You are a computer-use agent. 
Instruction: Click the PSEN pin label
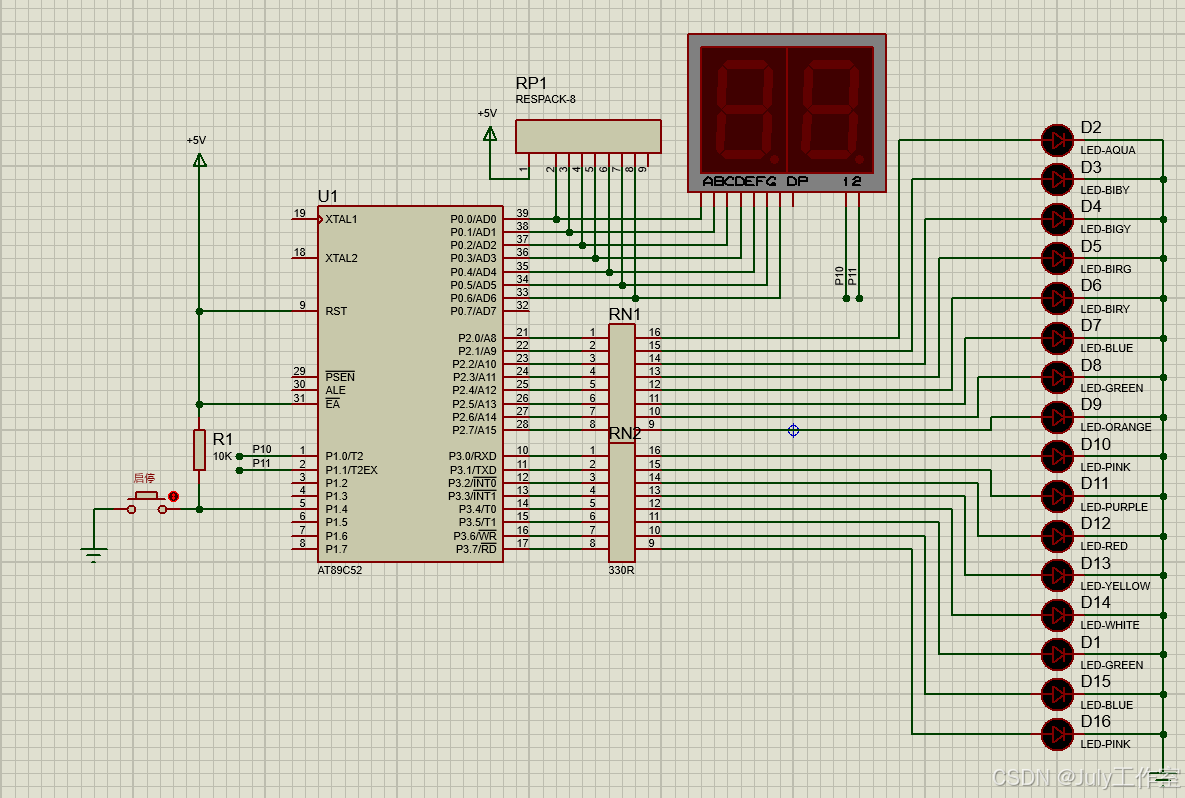click(340, 376)
